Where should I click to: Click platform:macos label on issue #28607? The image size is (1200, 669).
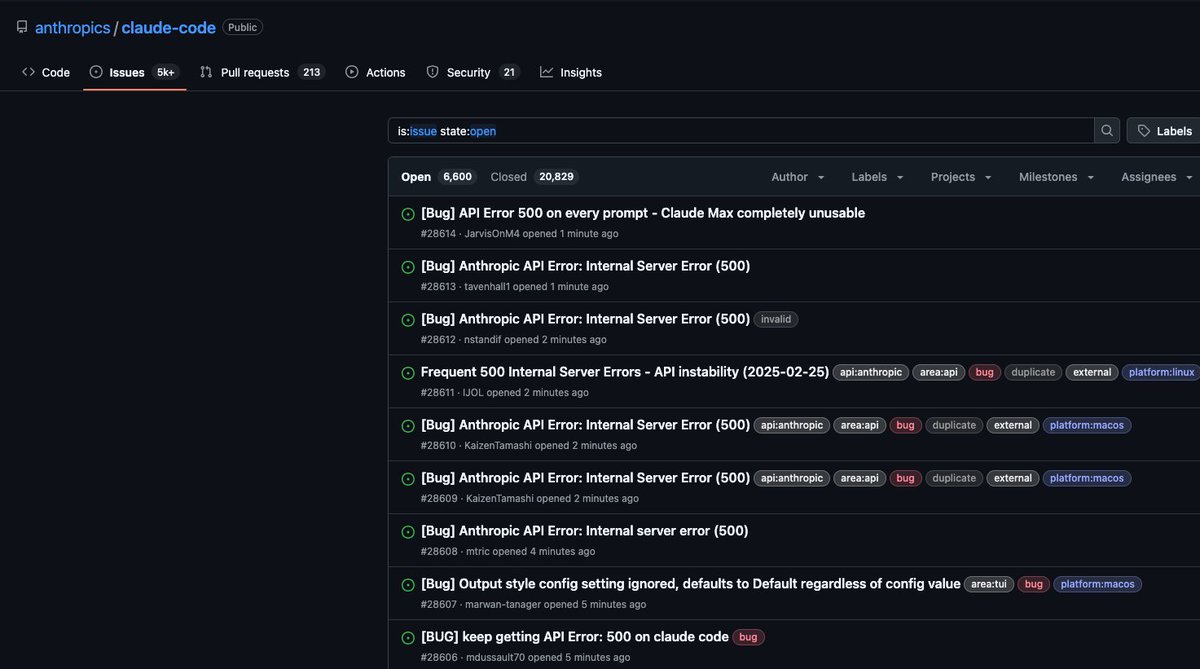(x=1098, y=585)
